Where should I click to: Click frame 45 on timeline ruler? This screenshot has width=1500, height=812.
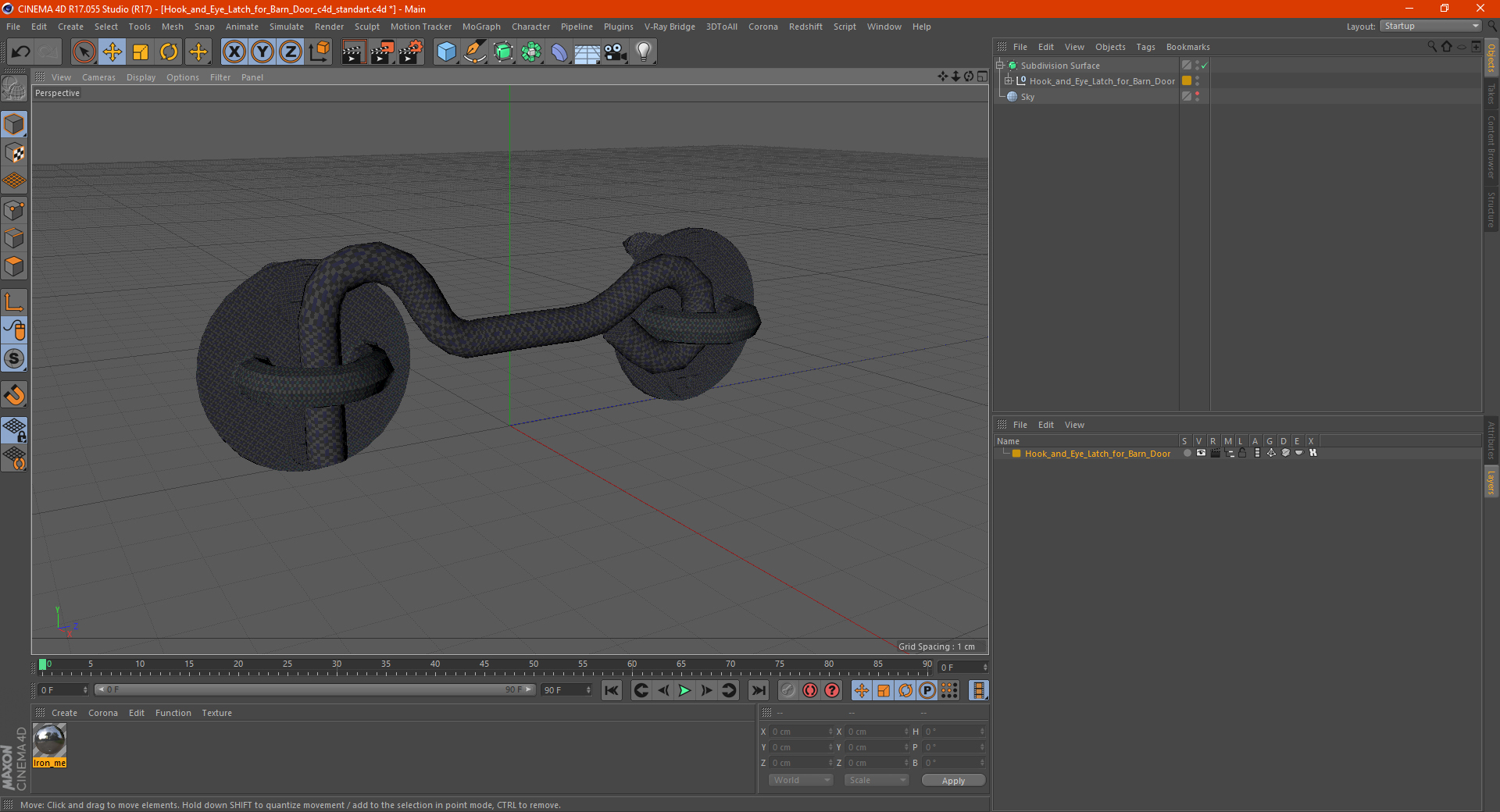484,665
